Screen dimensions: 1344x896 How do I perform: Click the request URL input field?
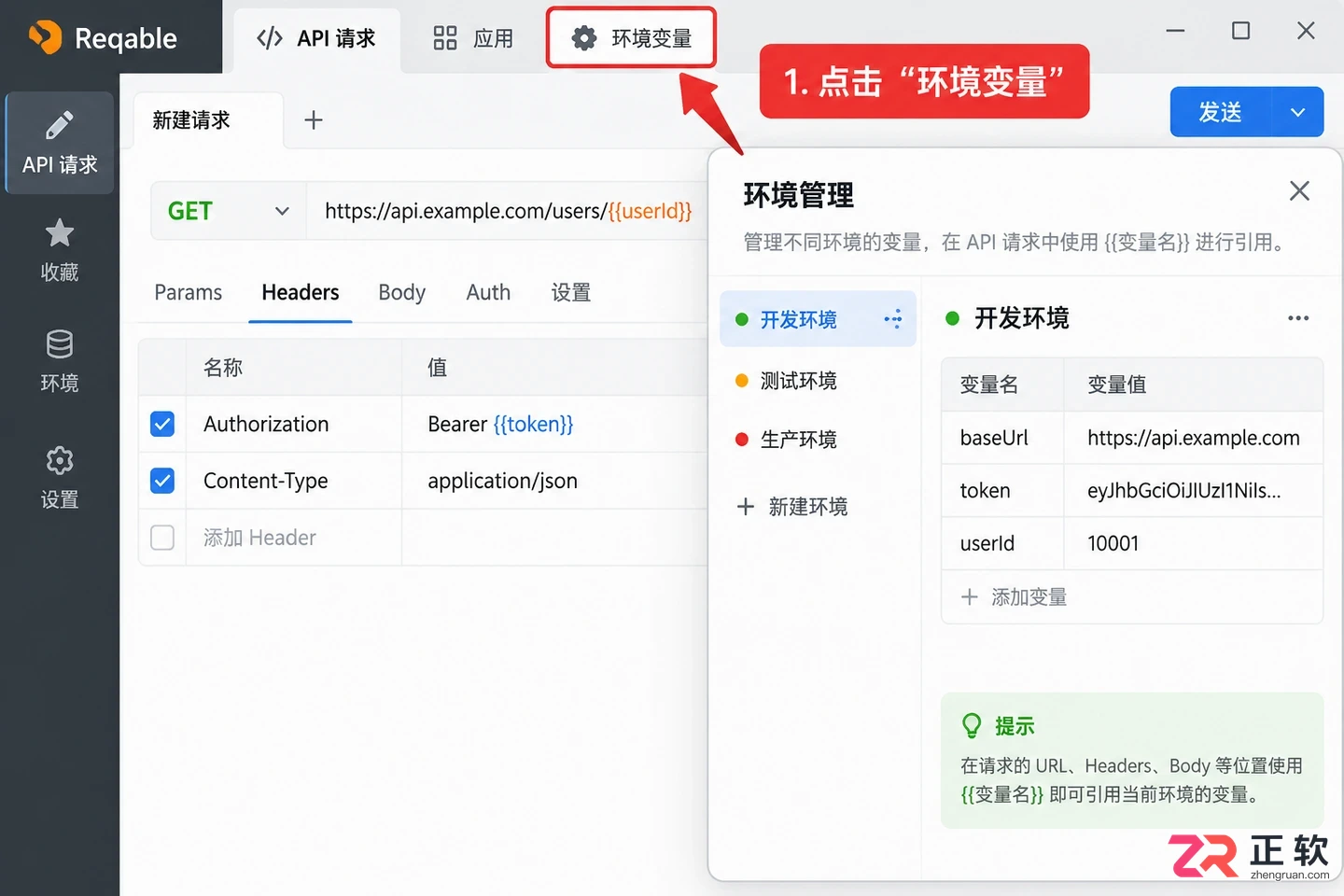[508, 211]
